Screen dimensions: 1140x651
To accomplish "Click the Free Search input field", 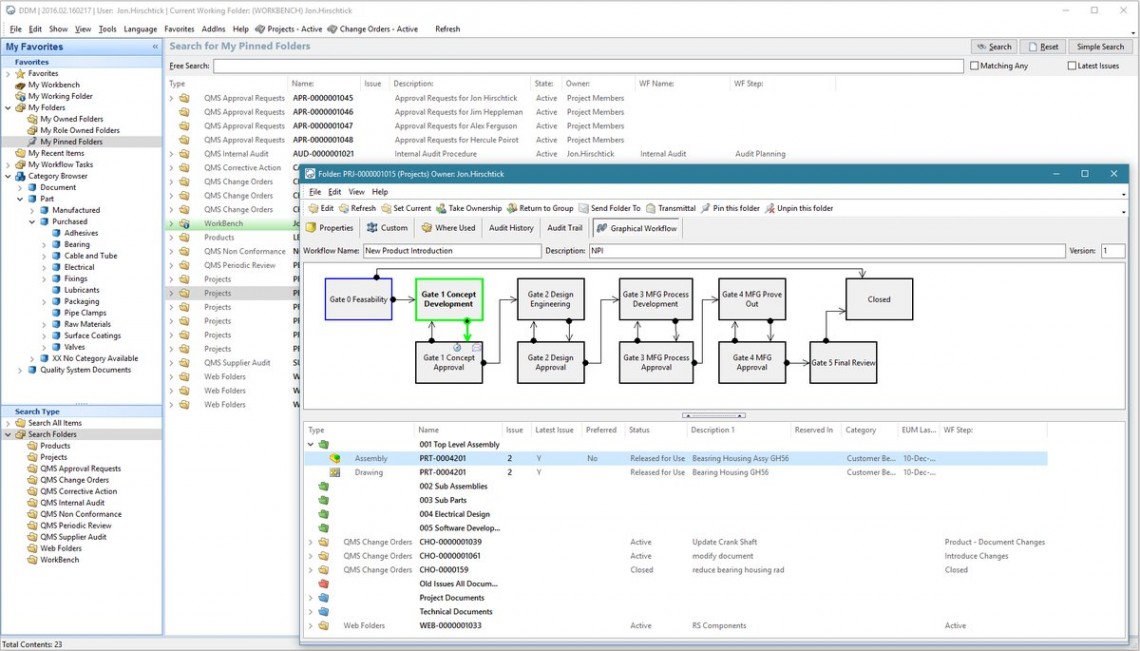I will pyautogui.click(x=588, y=66).
